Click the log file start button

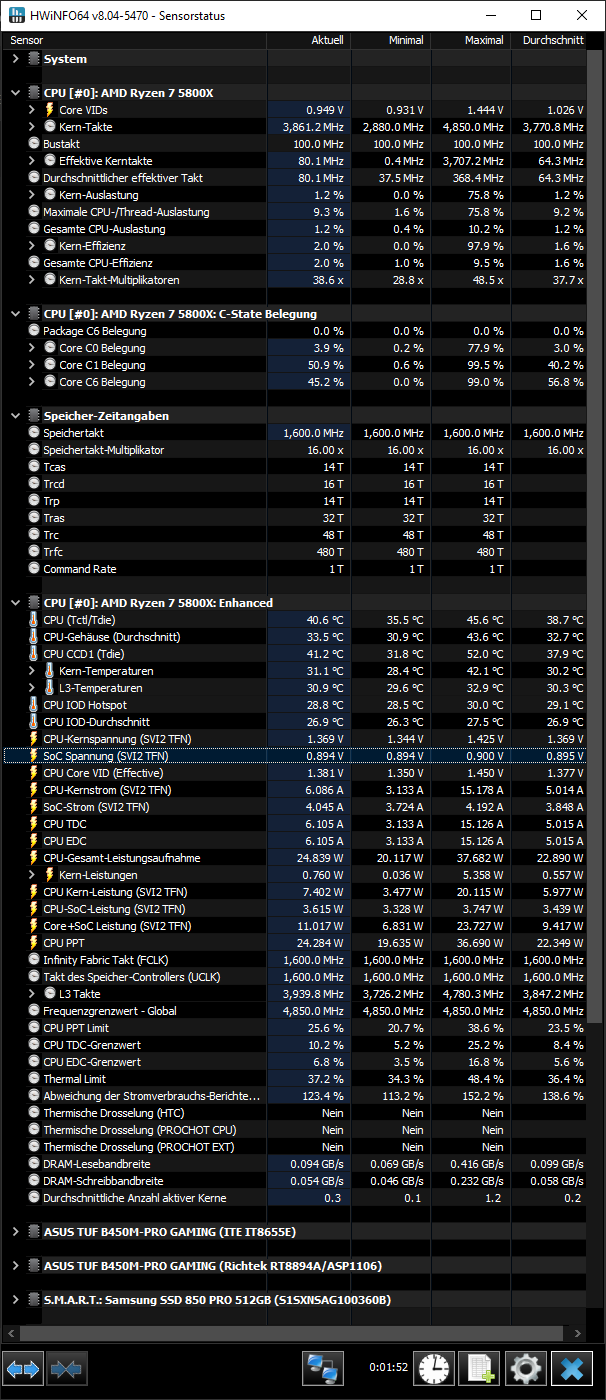(480, 1368)
